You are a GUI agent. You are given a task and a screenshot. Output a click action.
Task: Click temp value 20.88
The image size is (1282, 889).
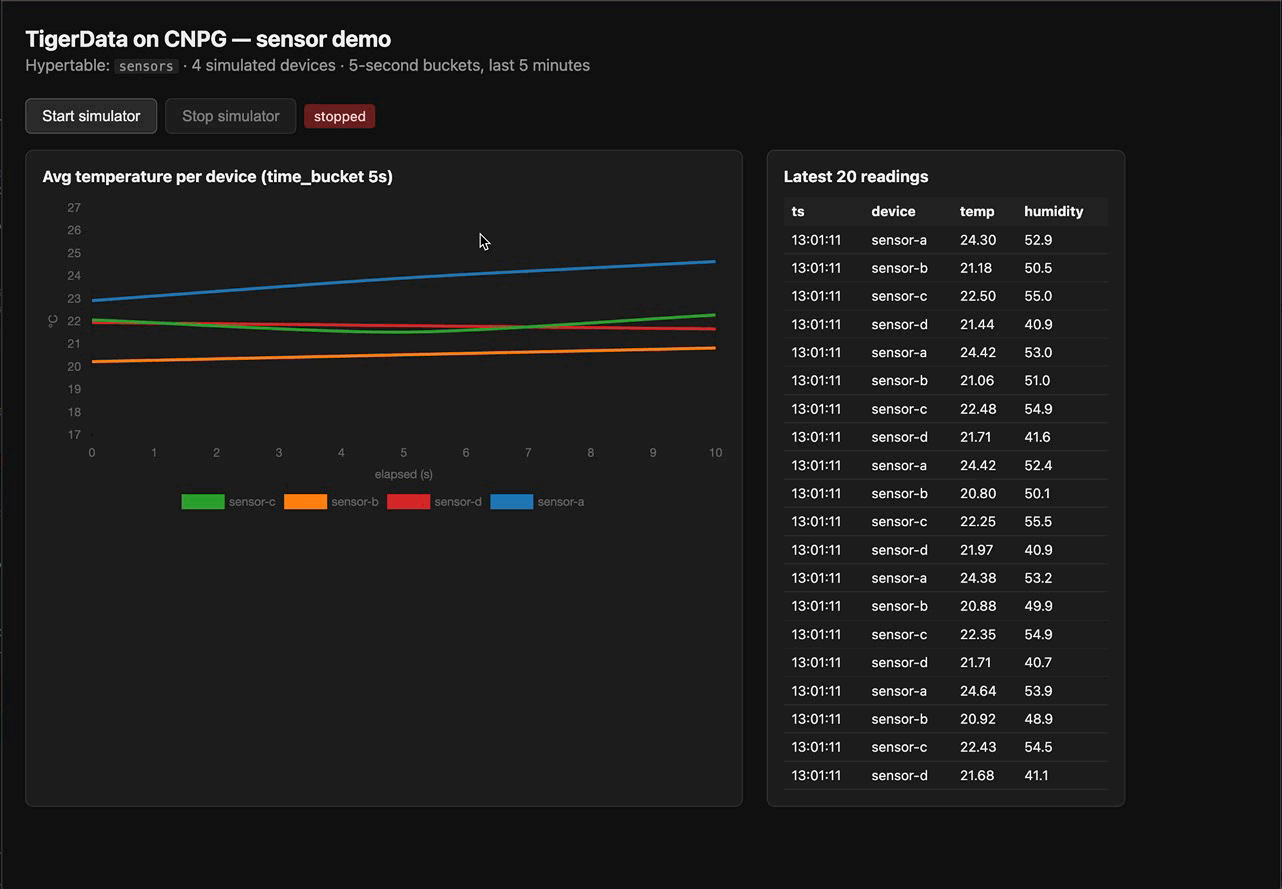pyautogui.click(x=977, y=606)
